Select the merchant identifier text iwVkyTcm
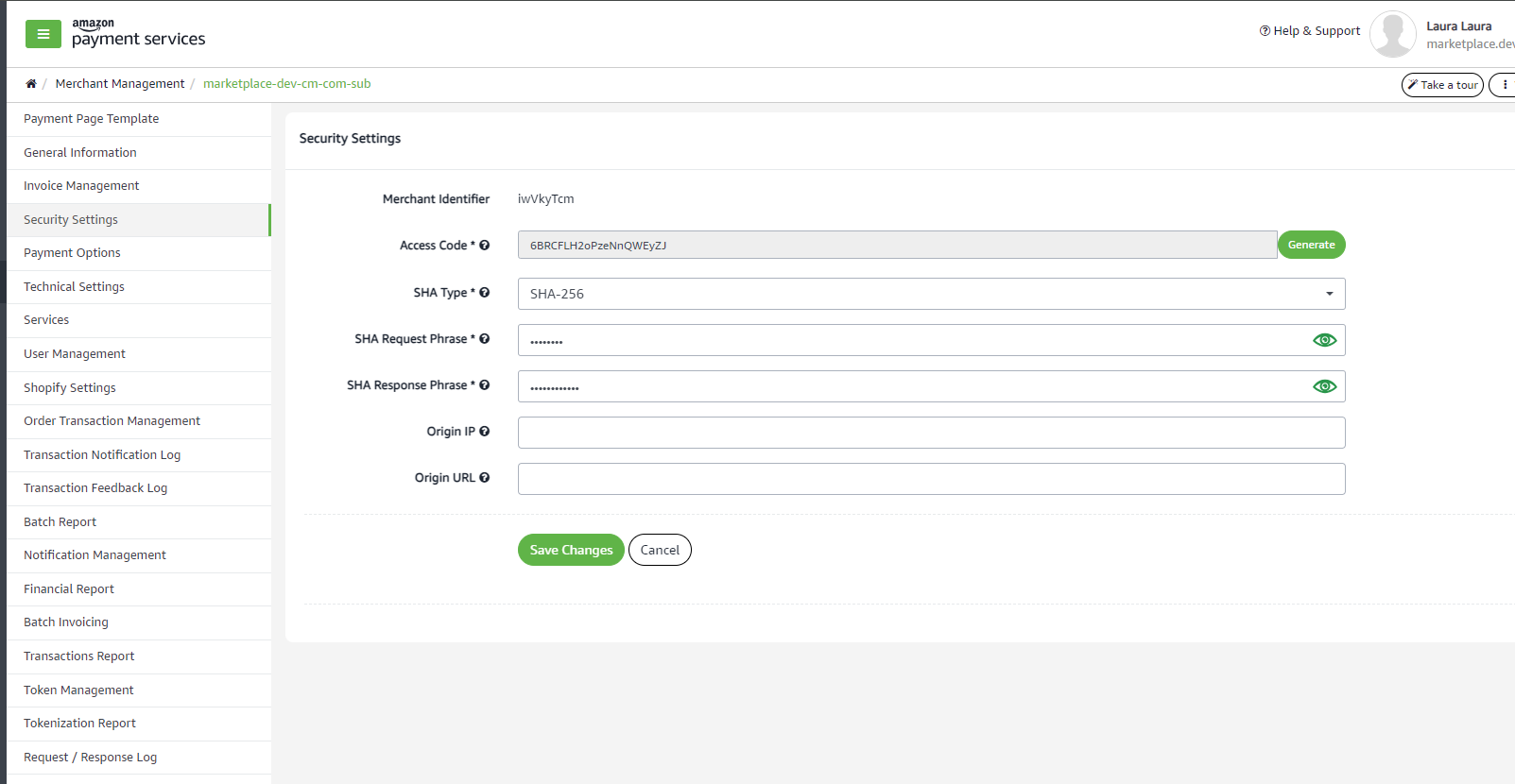The image size is (1515, 784). pyautogui.click(x=545, y=199)
